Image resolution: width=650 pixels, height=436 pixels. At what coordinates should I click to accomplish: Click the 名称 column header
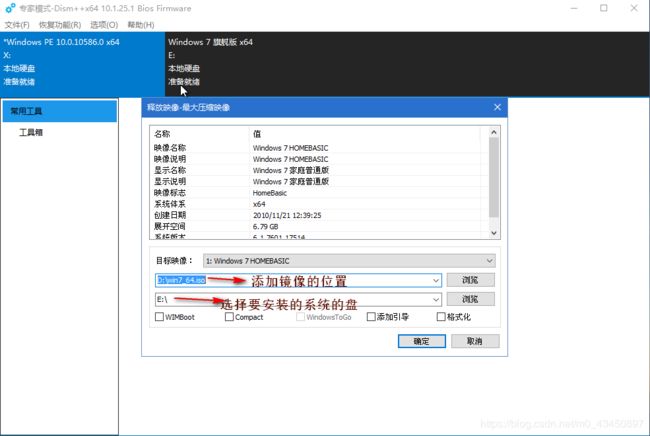point(200,134)
